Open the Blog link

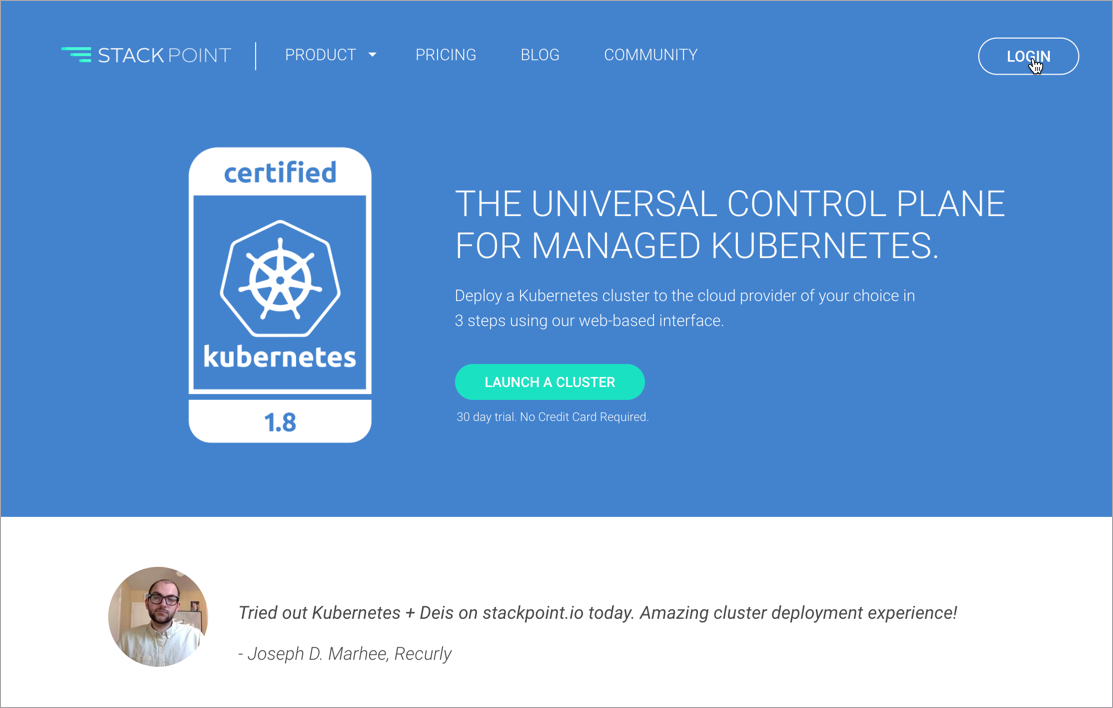[540, 55]
